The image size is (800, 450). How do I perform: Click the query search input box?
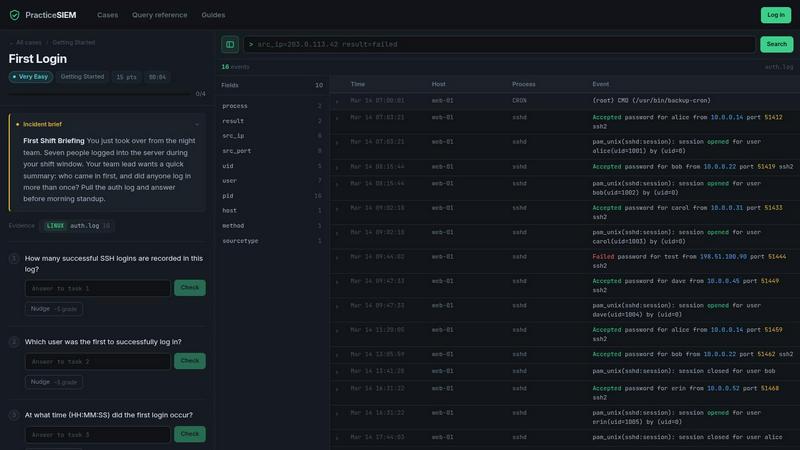499,44
